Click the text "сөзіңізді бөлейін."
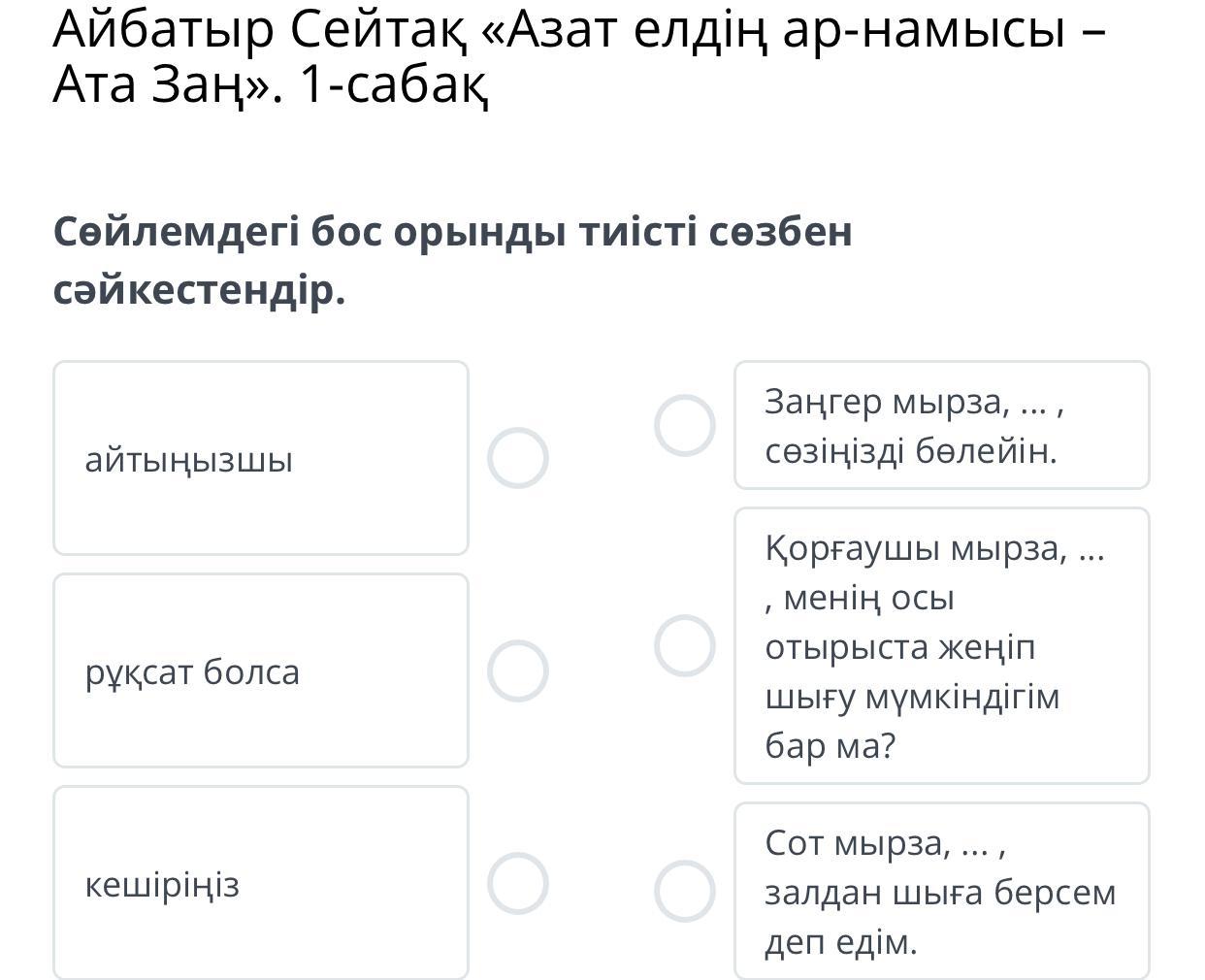 tap(910, 451)
